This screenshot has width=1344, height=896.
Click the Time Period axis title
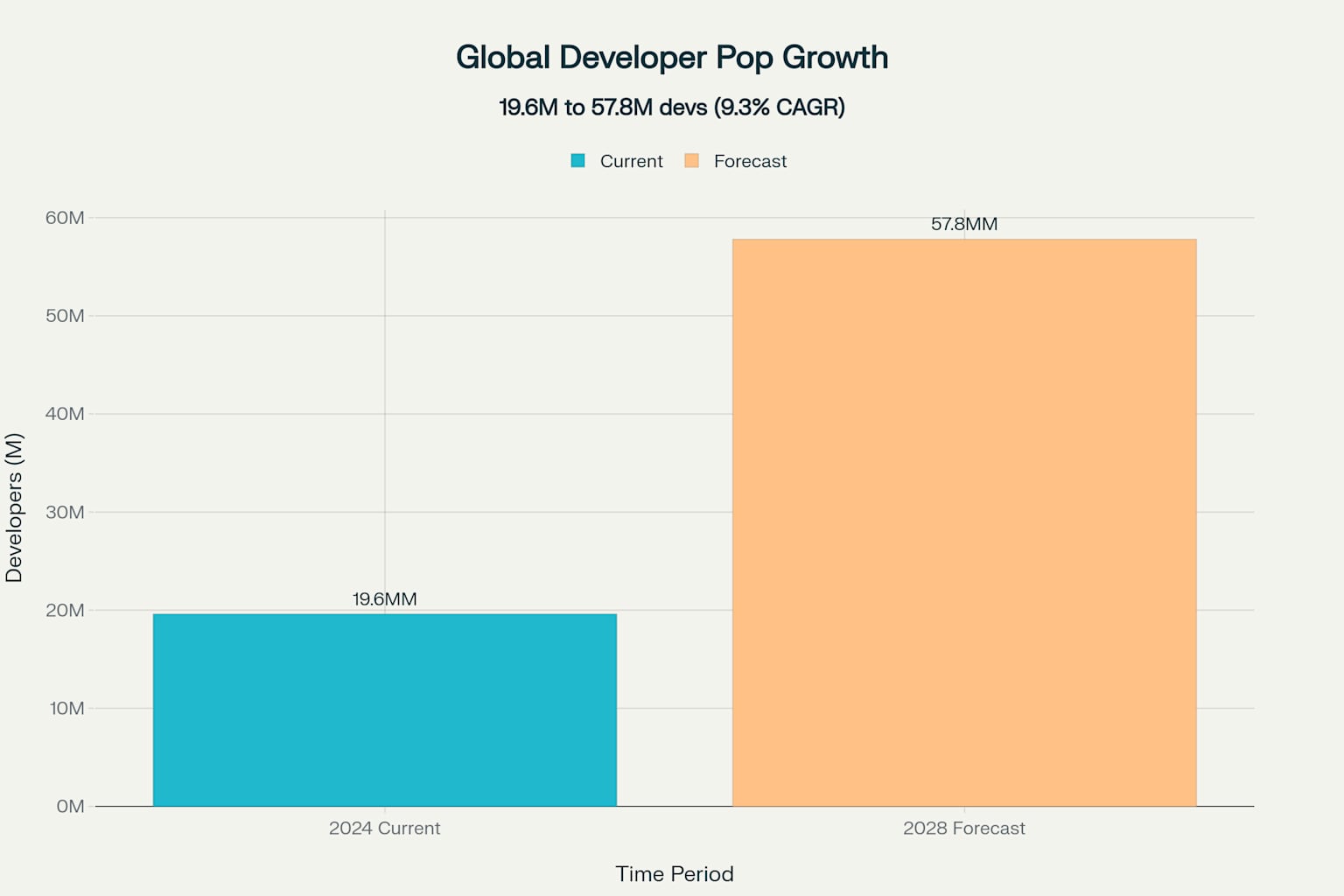[x=675, y=873]
